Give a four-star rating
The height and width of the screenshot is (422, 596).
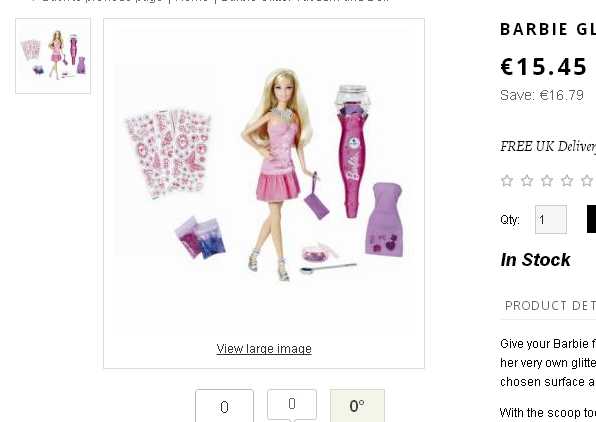[x=567, y=181]
